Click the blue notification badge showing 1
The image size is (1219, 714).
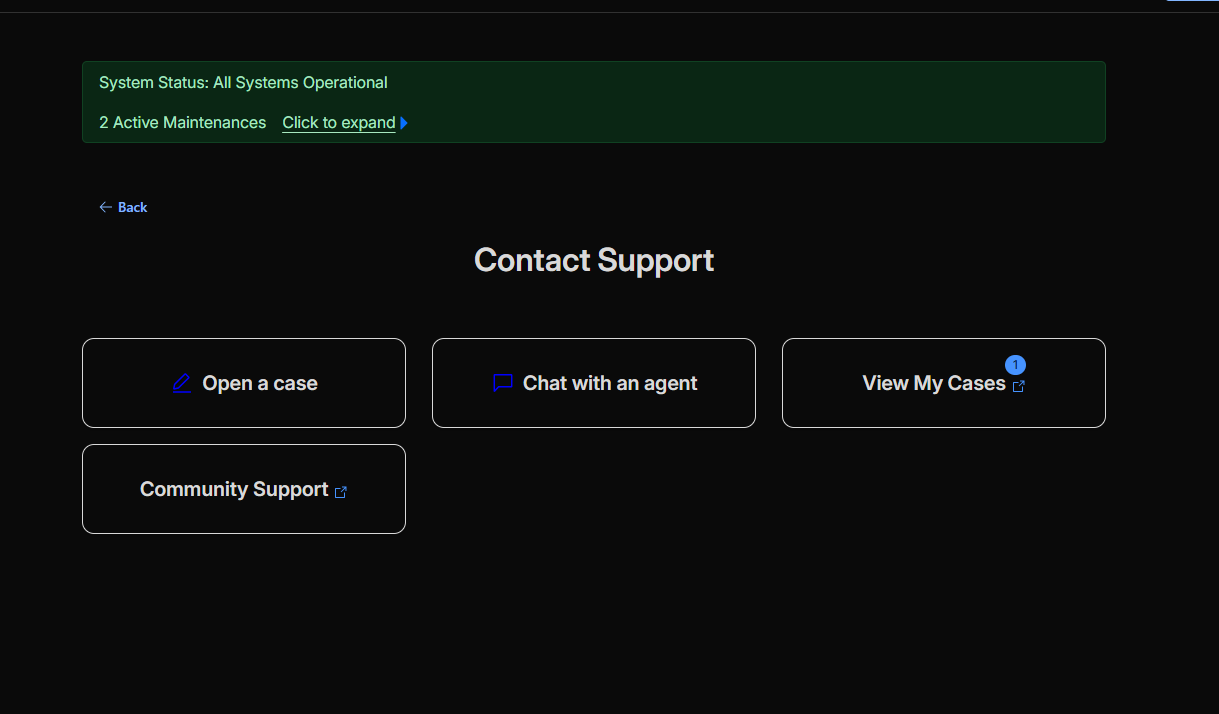point(1015,365)
